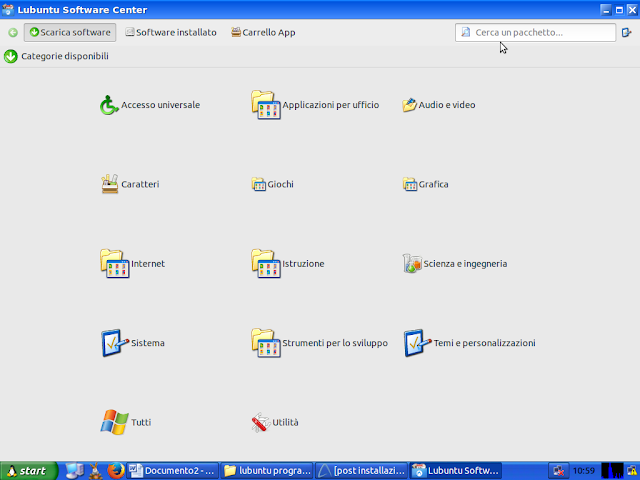The image size is (640, 480).
Task: Click the Lubuntu Softw... taskbar button
Action: pos(456,471)
